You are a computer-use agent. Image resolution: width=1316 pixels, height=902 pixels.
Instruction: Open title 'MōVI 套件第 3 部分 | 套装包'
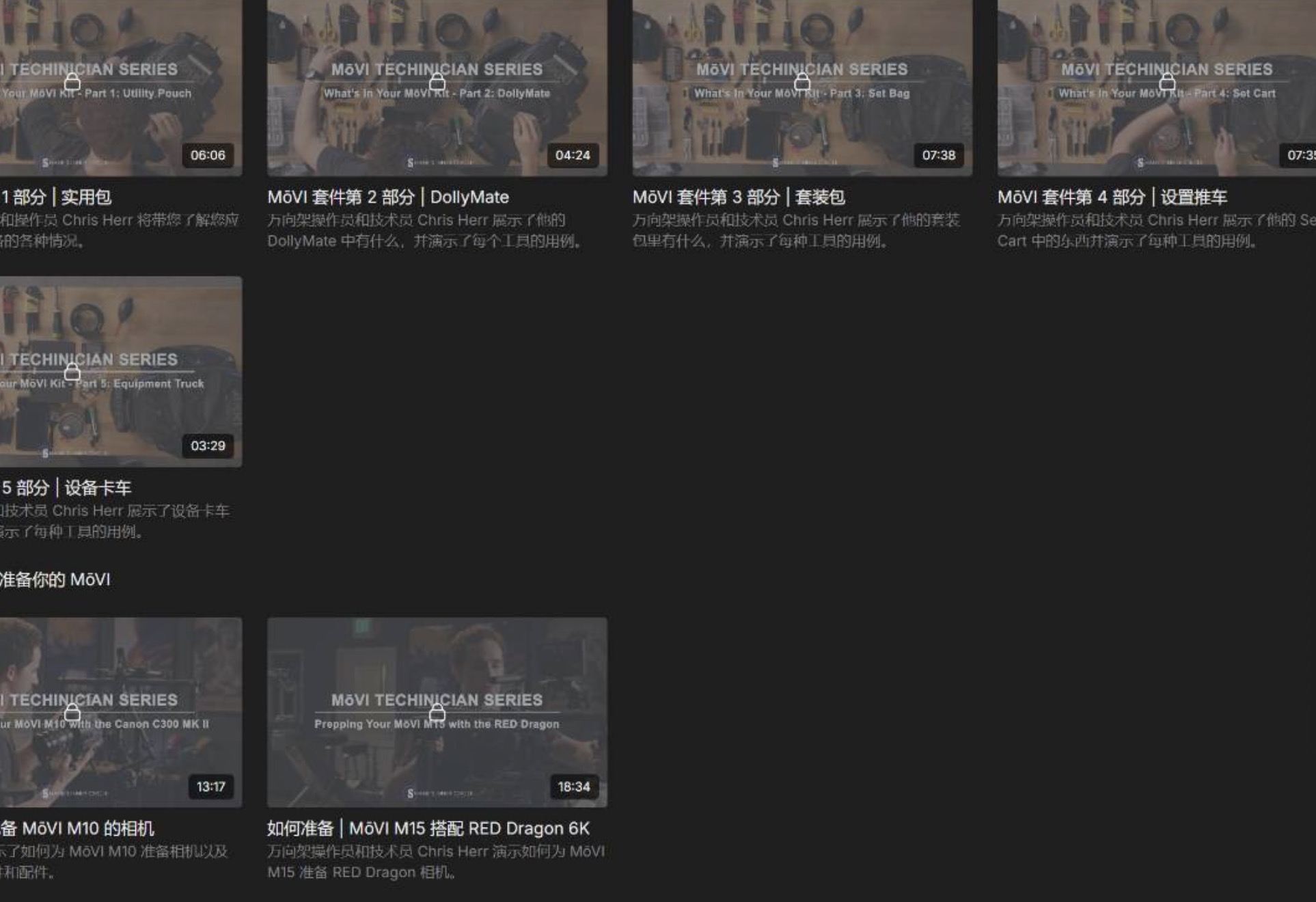click(x=739, y=197)
